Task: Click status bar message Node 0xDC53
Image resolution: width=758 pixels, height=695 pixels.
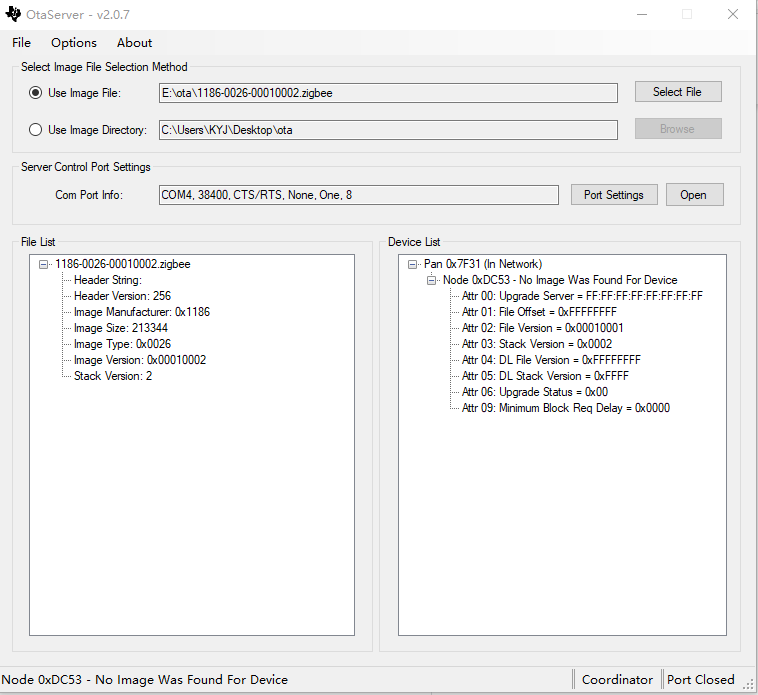Action: (145, 680)
